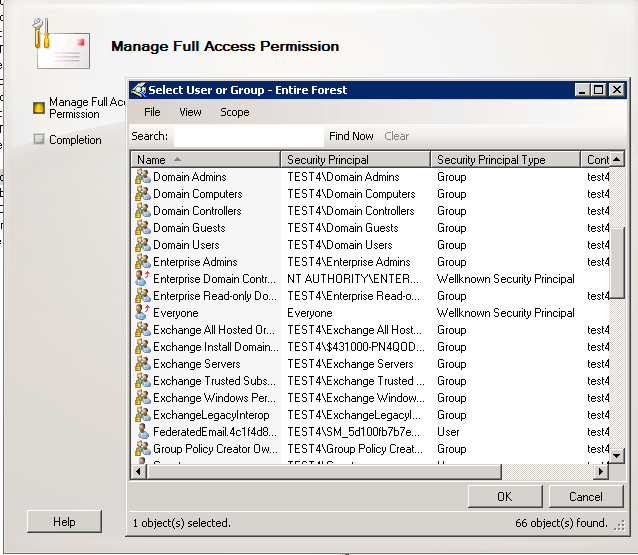The height and width of the screenshot is (555, 638).
Task: Click the Find Now button
Action: [x=351, y=136]
